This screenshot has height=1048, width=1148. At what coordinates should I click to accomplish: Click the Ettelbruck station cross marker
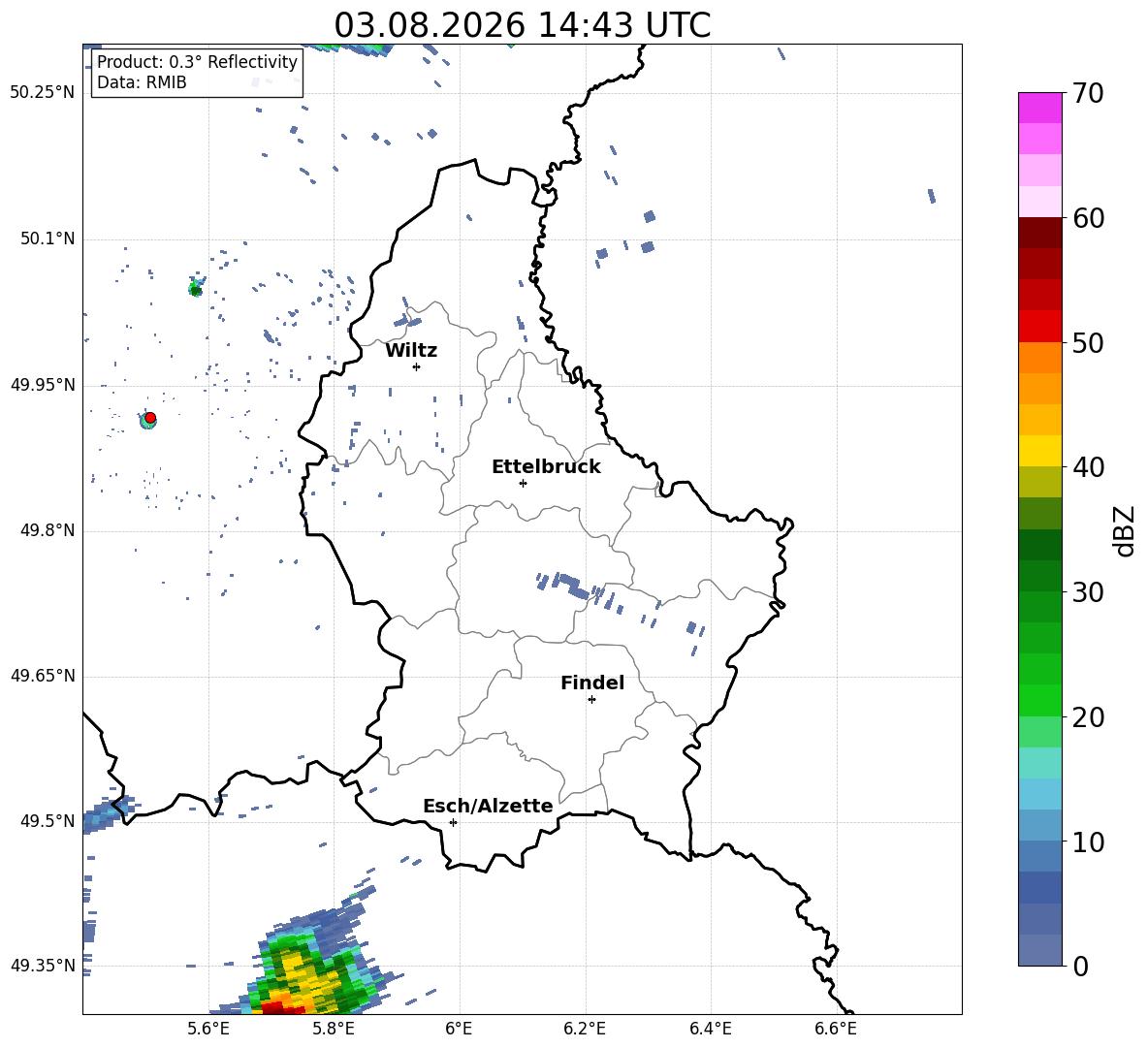point(523,483)
